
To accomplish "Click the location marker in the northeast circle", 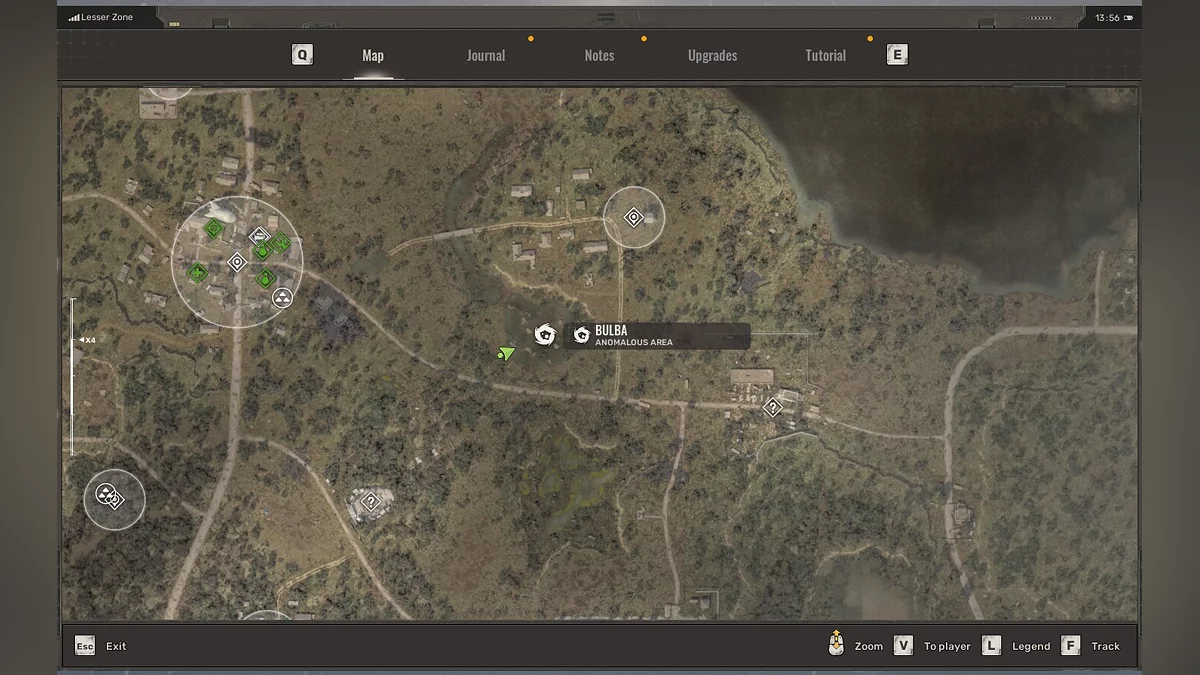I will 633,217.
